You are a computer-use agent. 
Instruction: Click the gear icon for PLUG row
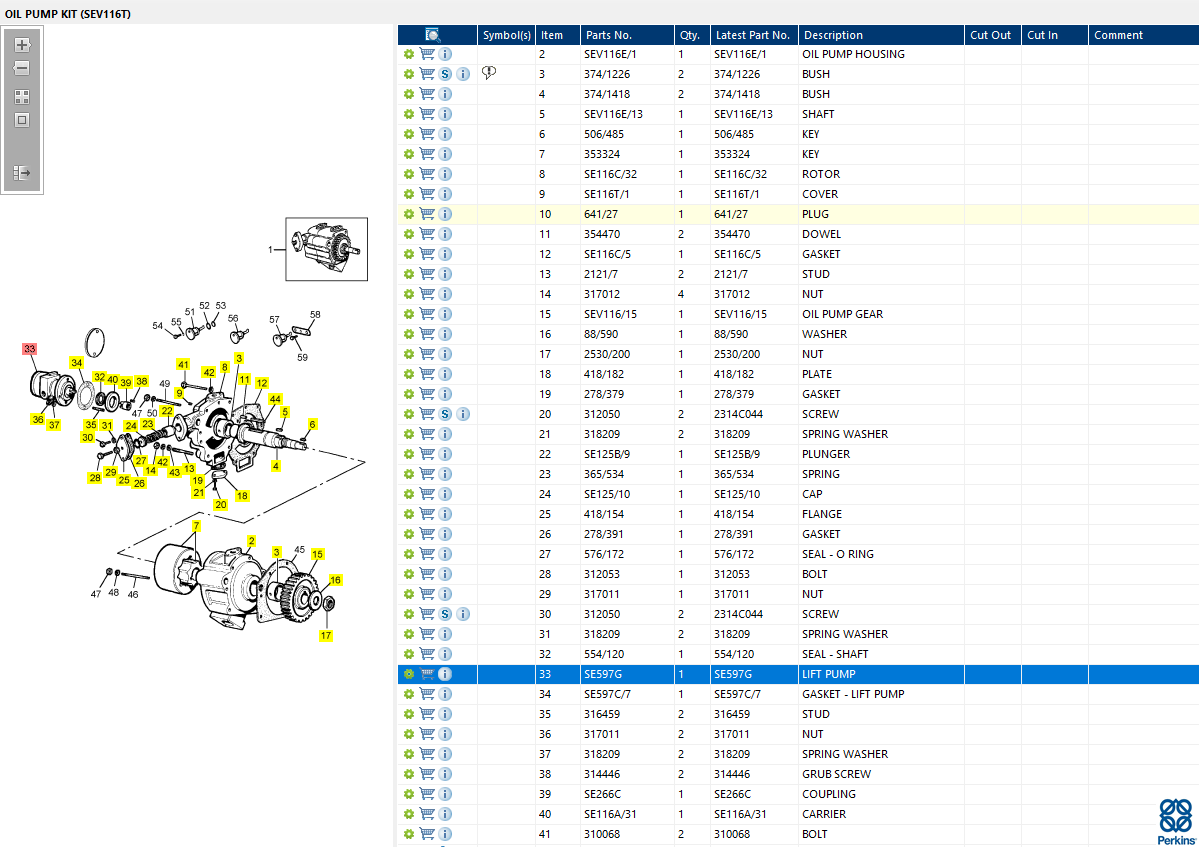409,214
